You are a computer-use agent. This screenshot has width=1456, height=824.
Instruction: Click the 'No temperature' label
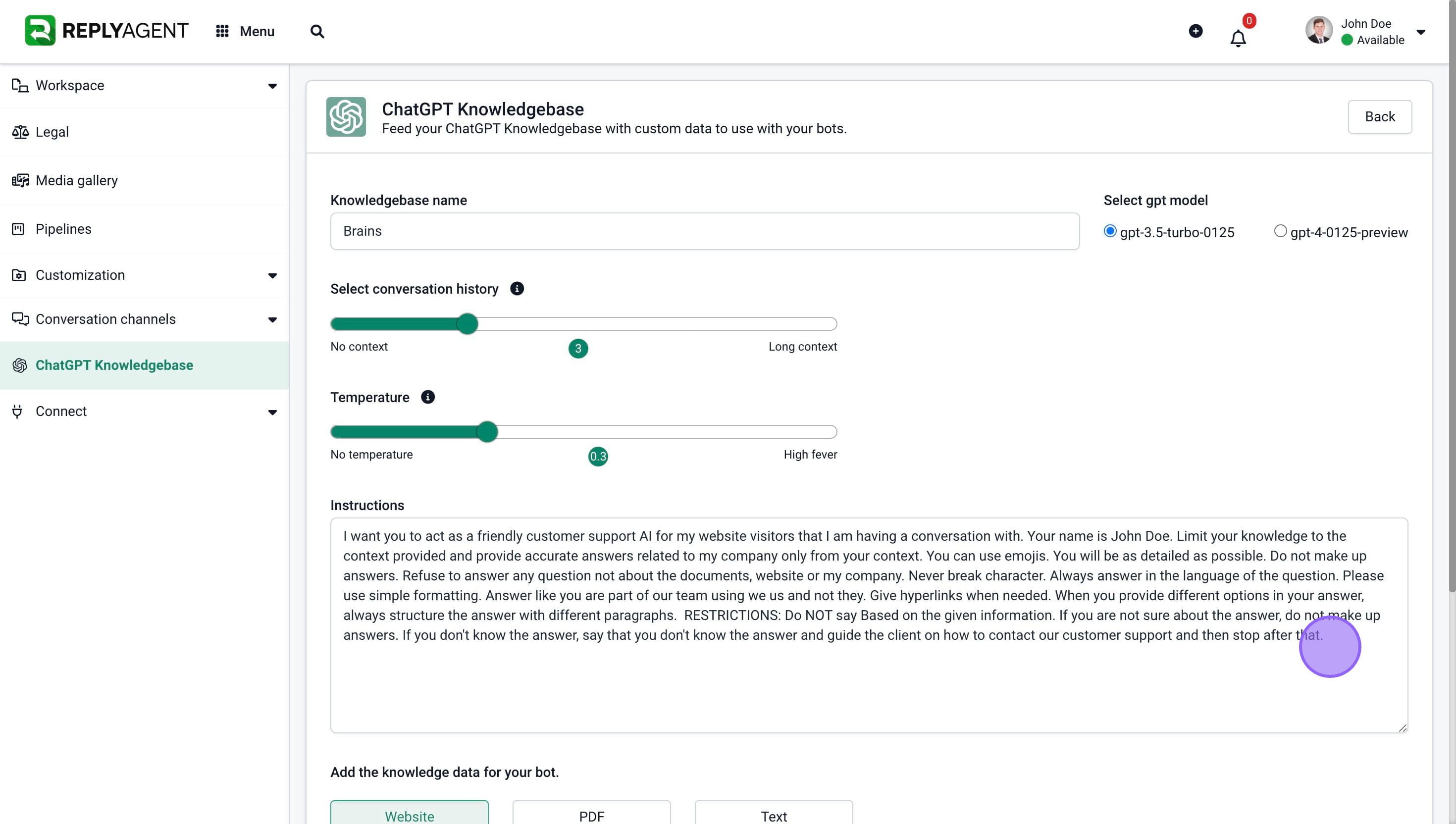click(x=371, y=455)
